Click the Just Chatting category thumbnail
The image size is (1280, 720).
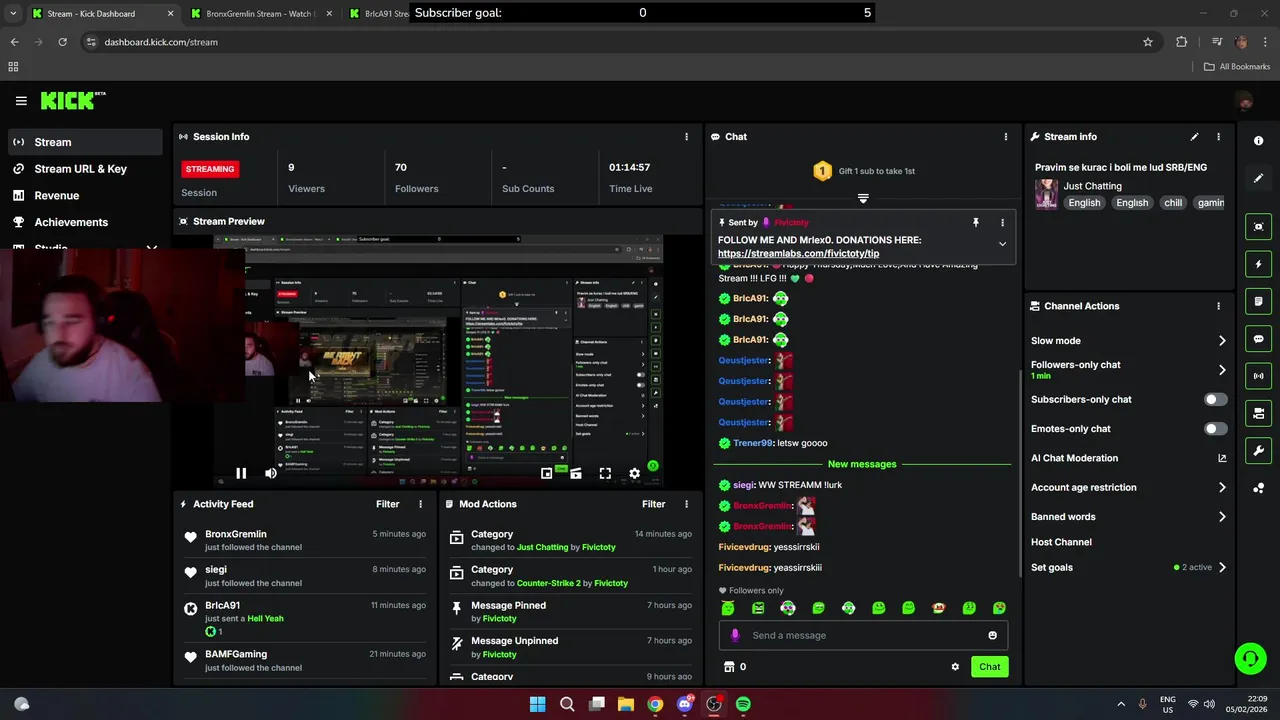[x=1046, y=194]
